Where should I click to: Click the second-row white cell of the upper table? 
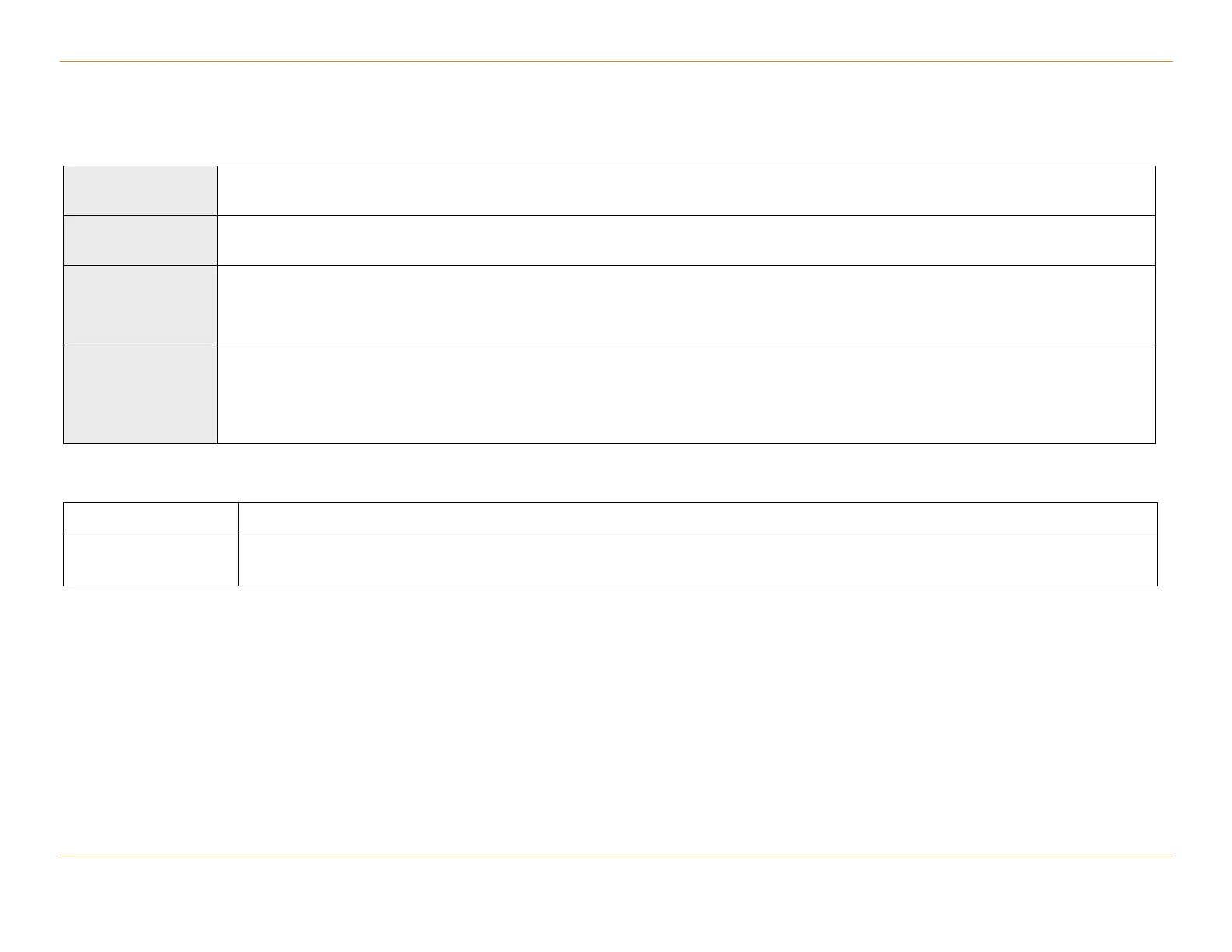coord(686,240)
